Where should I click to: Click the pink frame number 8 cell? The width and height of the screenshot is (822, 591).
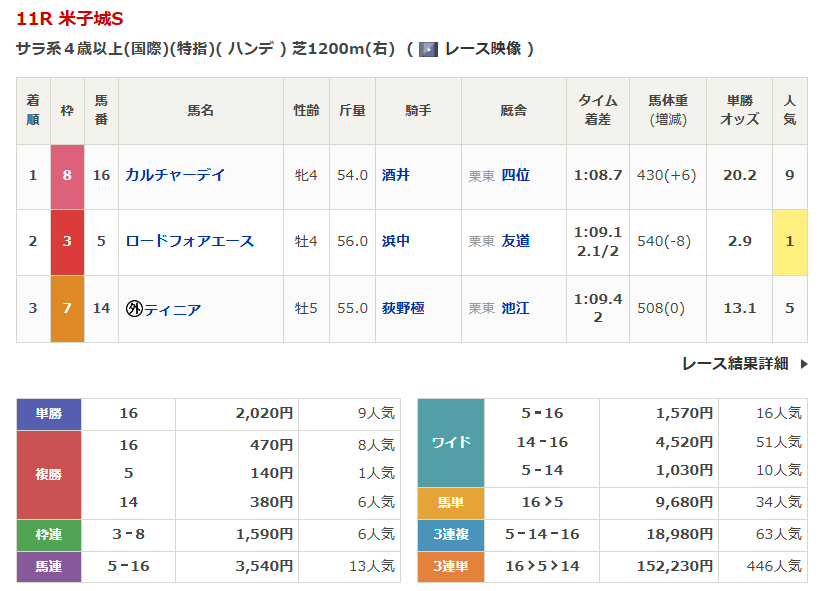(67, 175)
